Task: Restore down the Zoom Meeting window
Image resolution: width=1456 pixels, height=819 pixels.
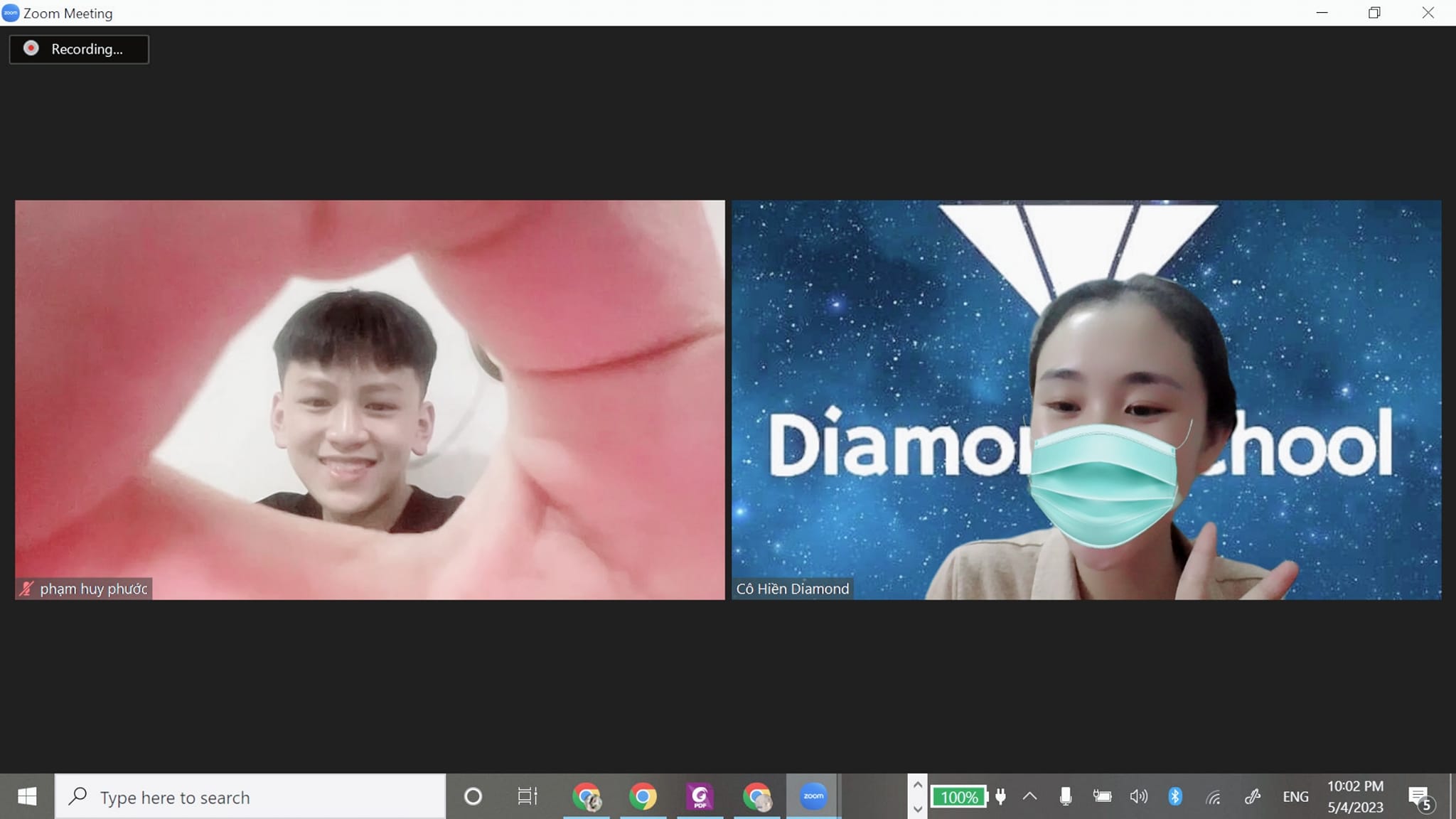Action: click(1374, 13)
